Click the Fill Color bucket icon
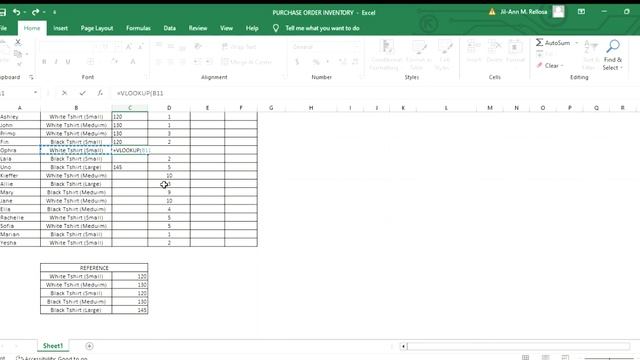 pos(115,62)
